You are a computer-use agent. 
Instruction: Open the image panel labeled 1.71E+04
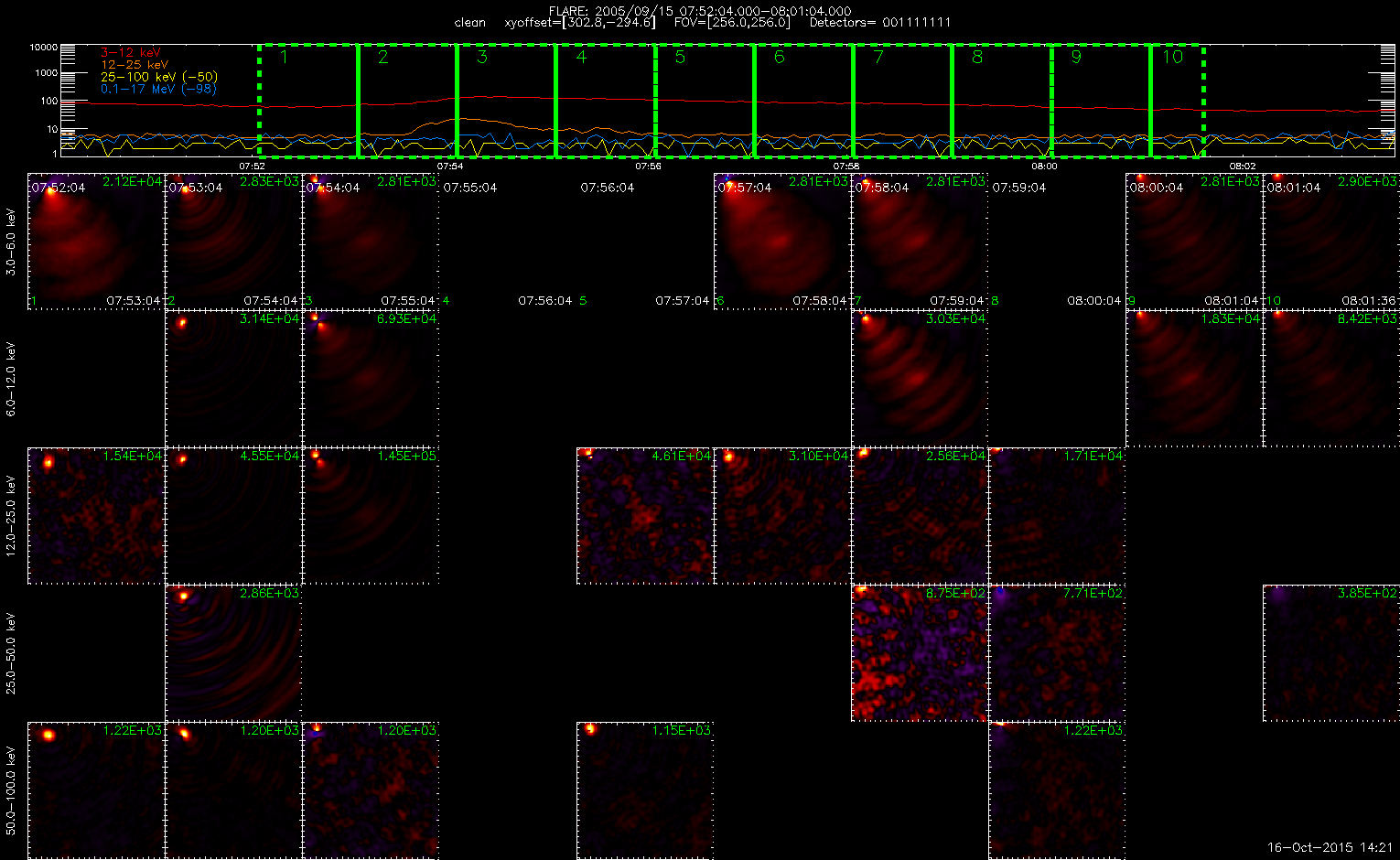point(1057,515)
